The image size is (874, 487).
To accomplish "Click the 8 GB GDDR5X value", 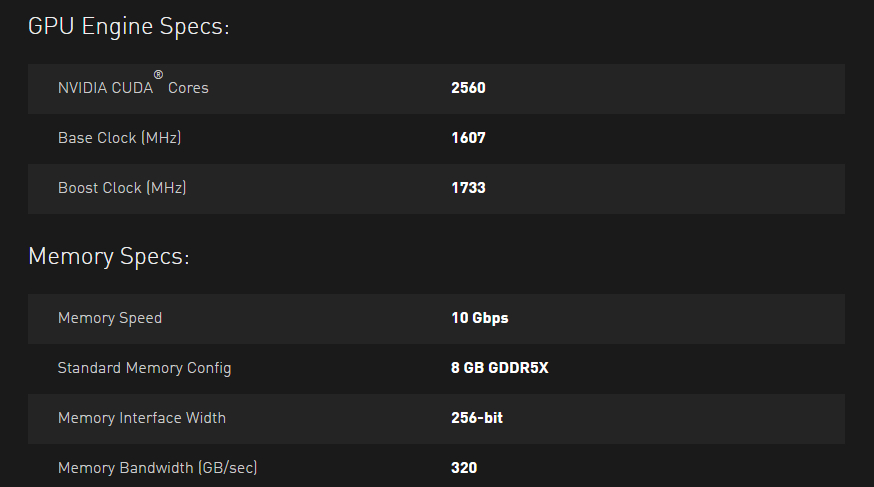I will [499, 368].
